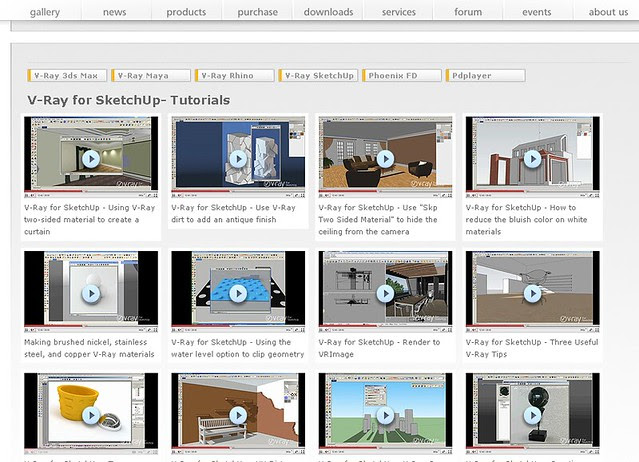Play the black sphere sculpture video

[x=532, y=416]
